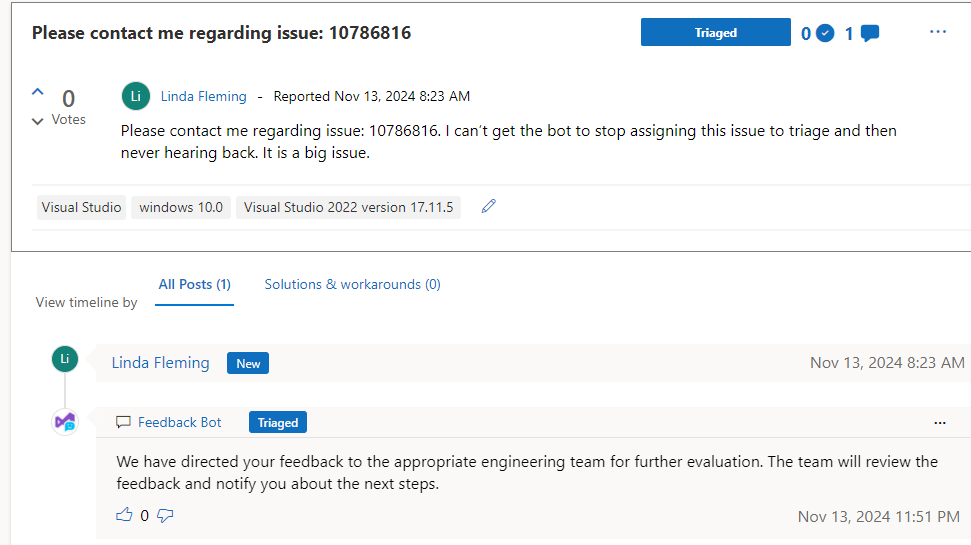Select Visual Studio 2022 version 17.11.5 tag
971x545 pixels.
click(348, 207)
